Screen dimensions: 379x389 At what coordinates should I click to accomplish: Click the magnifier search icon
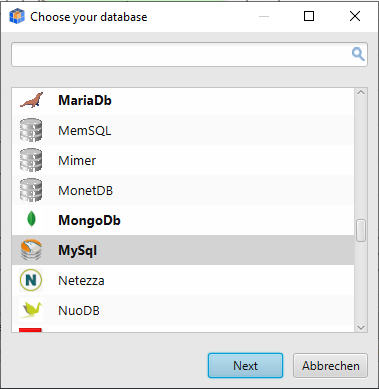[x=358, y=54]
